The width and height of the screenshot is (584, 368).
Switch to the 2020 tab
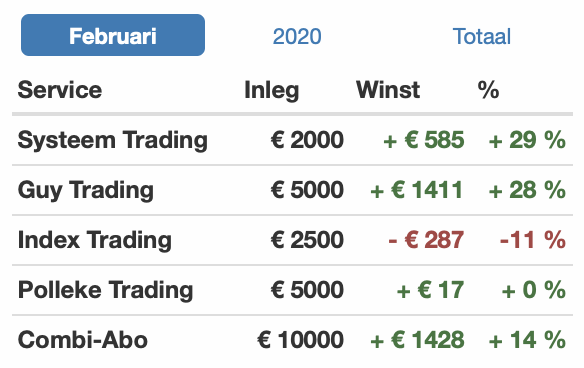click(297, 36)
